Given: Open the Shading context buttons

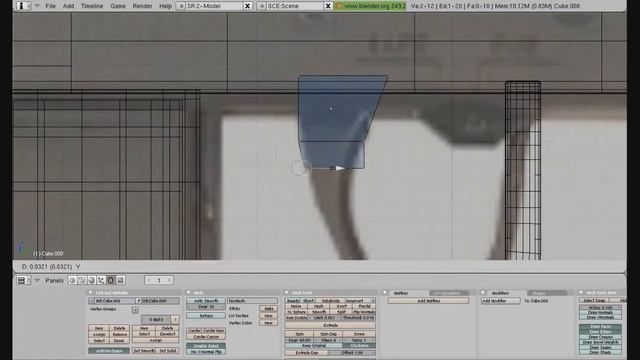Looking at the screenshot, I should (91, 280).
